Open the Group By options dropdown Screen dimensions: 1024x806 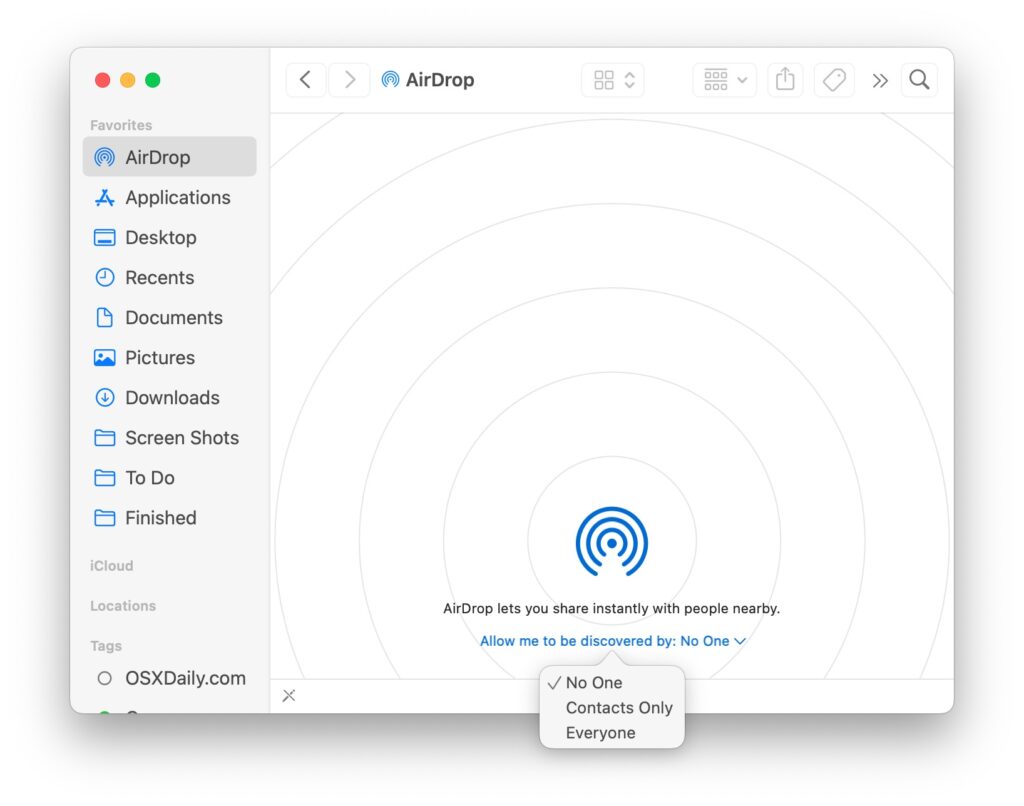tap(724, 80)
